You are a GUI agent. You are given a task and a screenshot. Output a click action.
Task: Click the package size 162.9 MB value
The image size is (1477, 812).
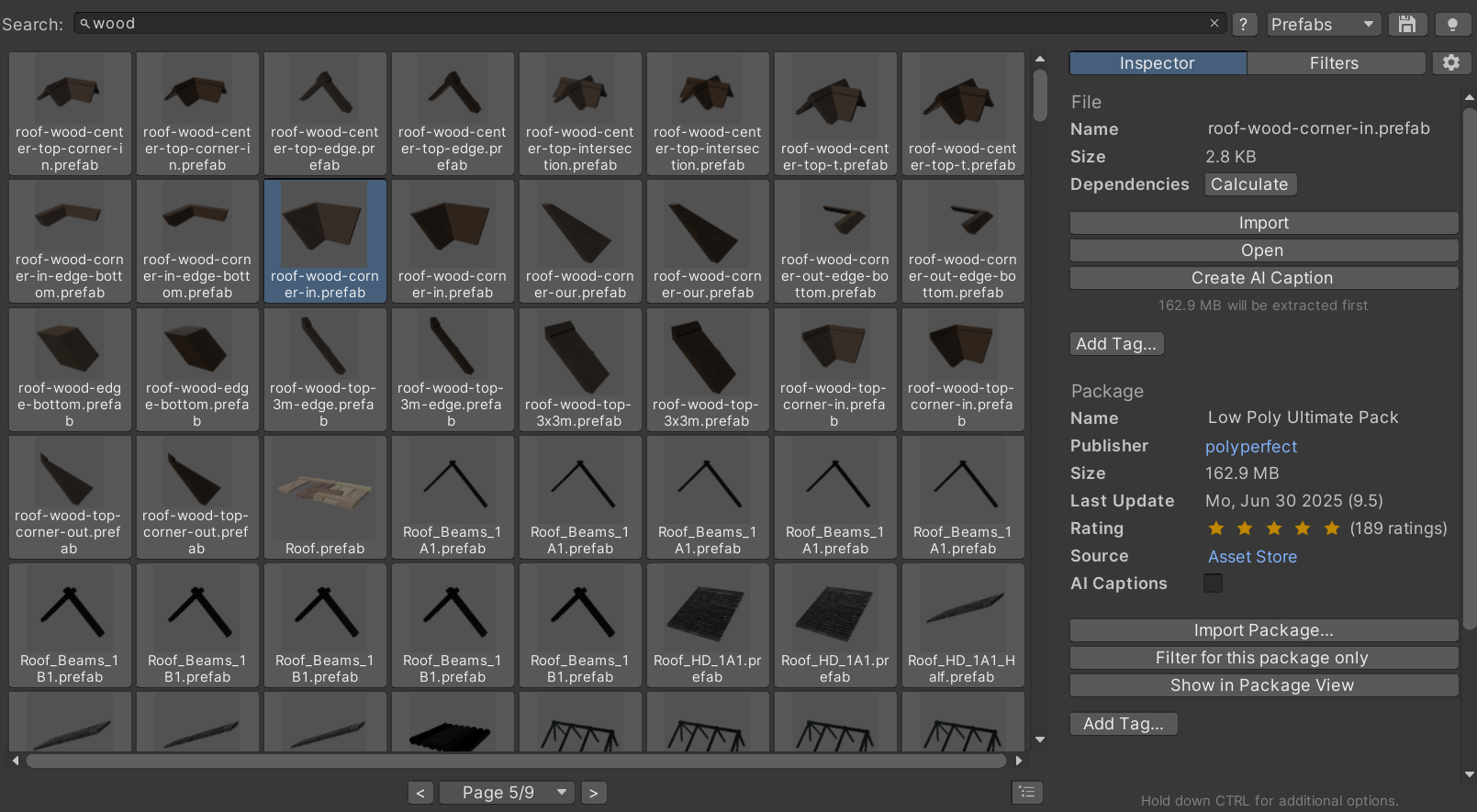(1242, 473)
